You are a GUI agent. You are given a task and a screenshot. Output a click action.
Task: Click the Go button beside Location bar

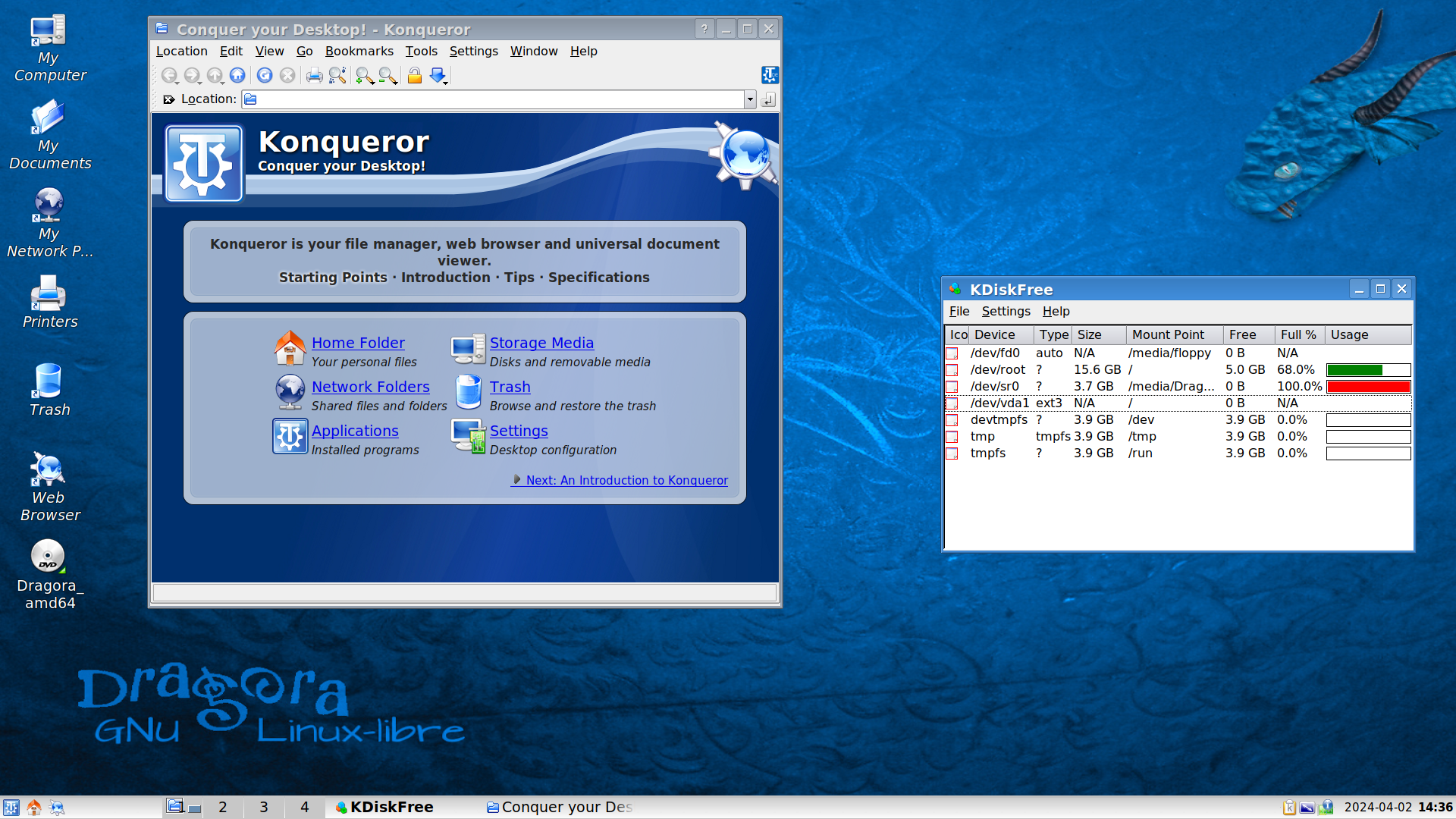(768, 99)
